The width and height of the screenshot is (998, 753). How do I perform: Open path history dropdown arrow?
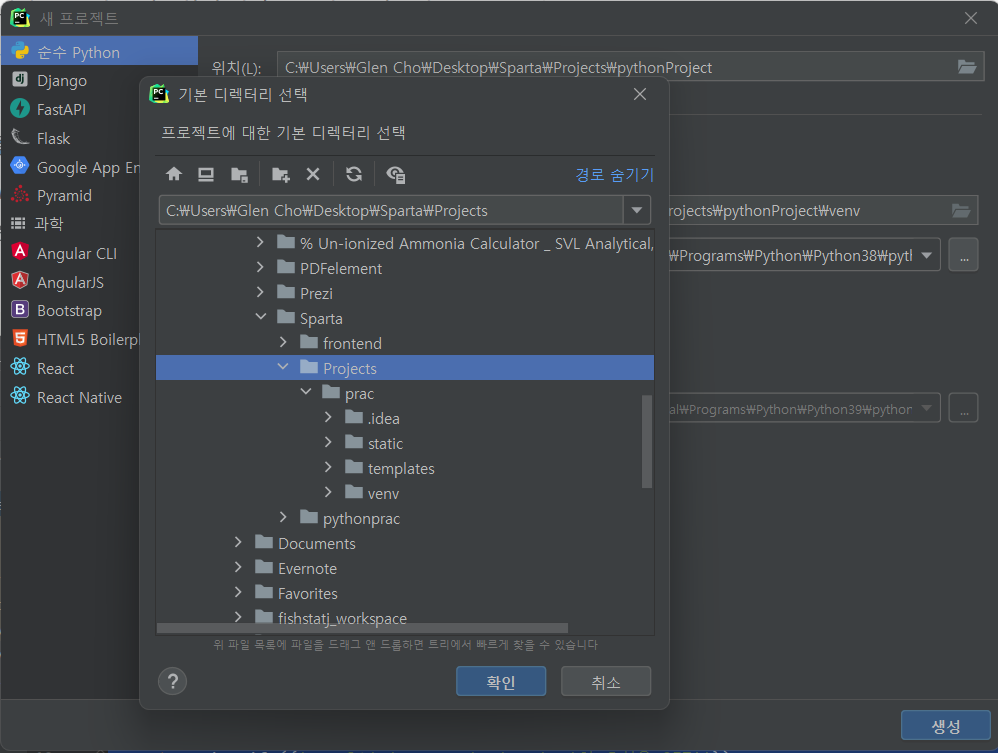[636, 210]
